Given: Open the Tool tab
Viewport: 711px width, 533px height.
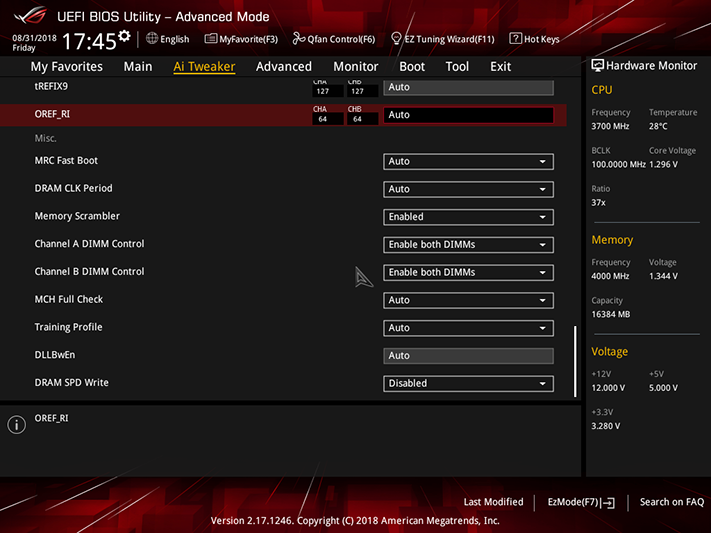Looking at the screenshot, I should (457, 67).
